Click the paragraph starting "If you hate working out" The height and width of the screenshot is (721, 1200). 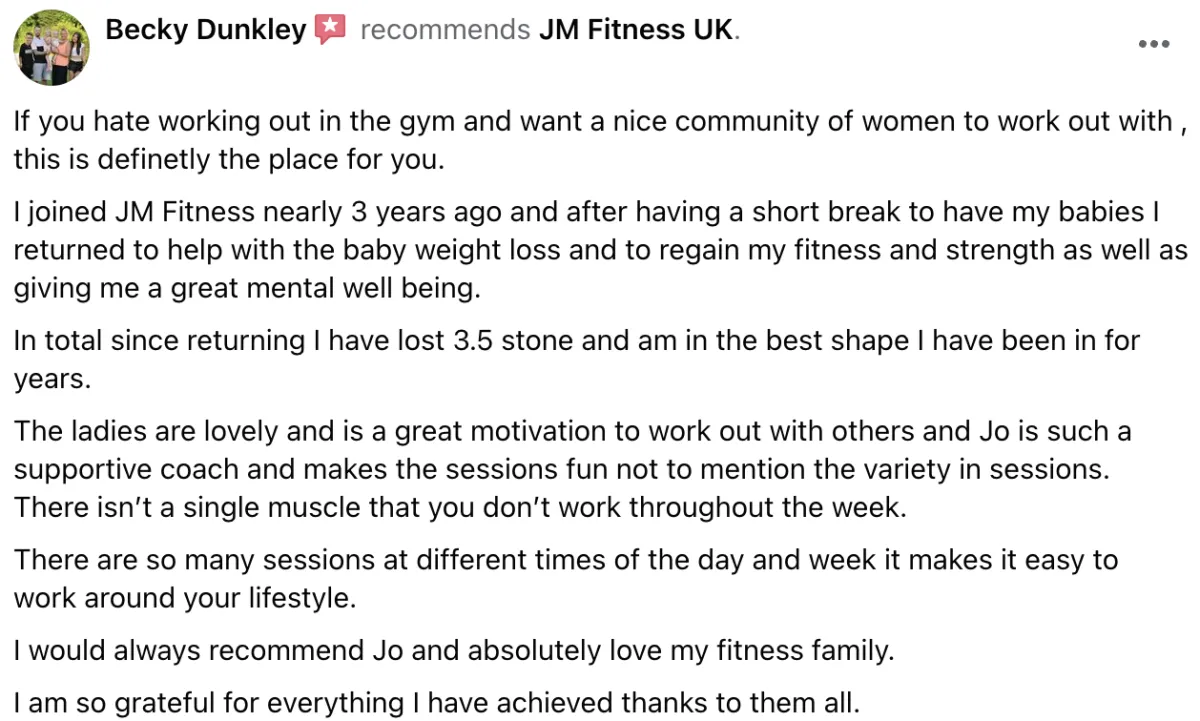click(600, 140)
